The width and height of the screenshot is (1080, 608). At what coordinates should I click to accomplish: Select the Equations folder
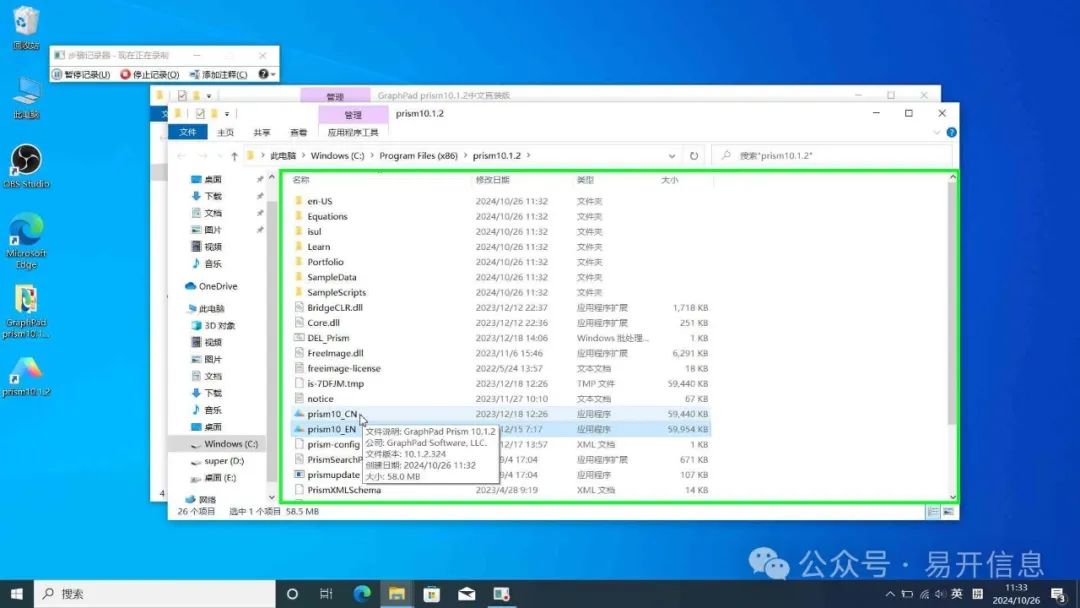(327, 216)
